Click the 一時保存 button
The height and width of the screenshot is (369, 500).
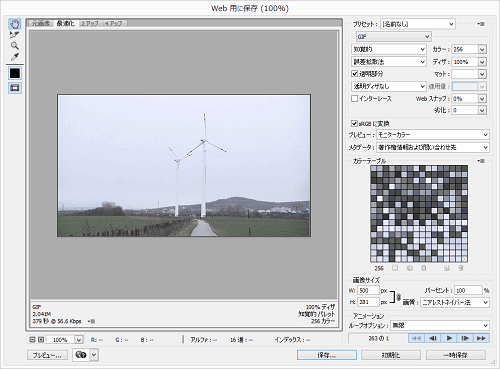pyautogui.click(x=456, y=355)
